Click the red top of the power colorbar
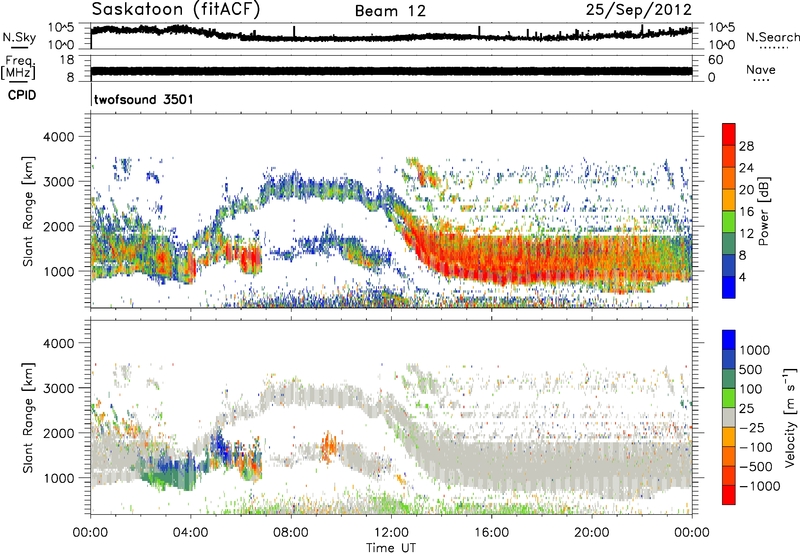Screen dimensions: 800x554 tap(729, 134)
